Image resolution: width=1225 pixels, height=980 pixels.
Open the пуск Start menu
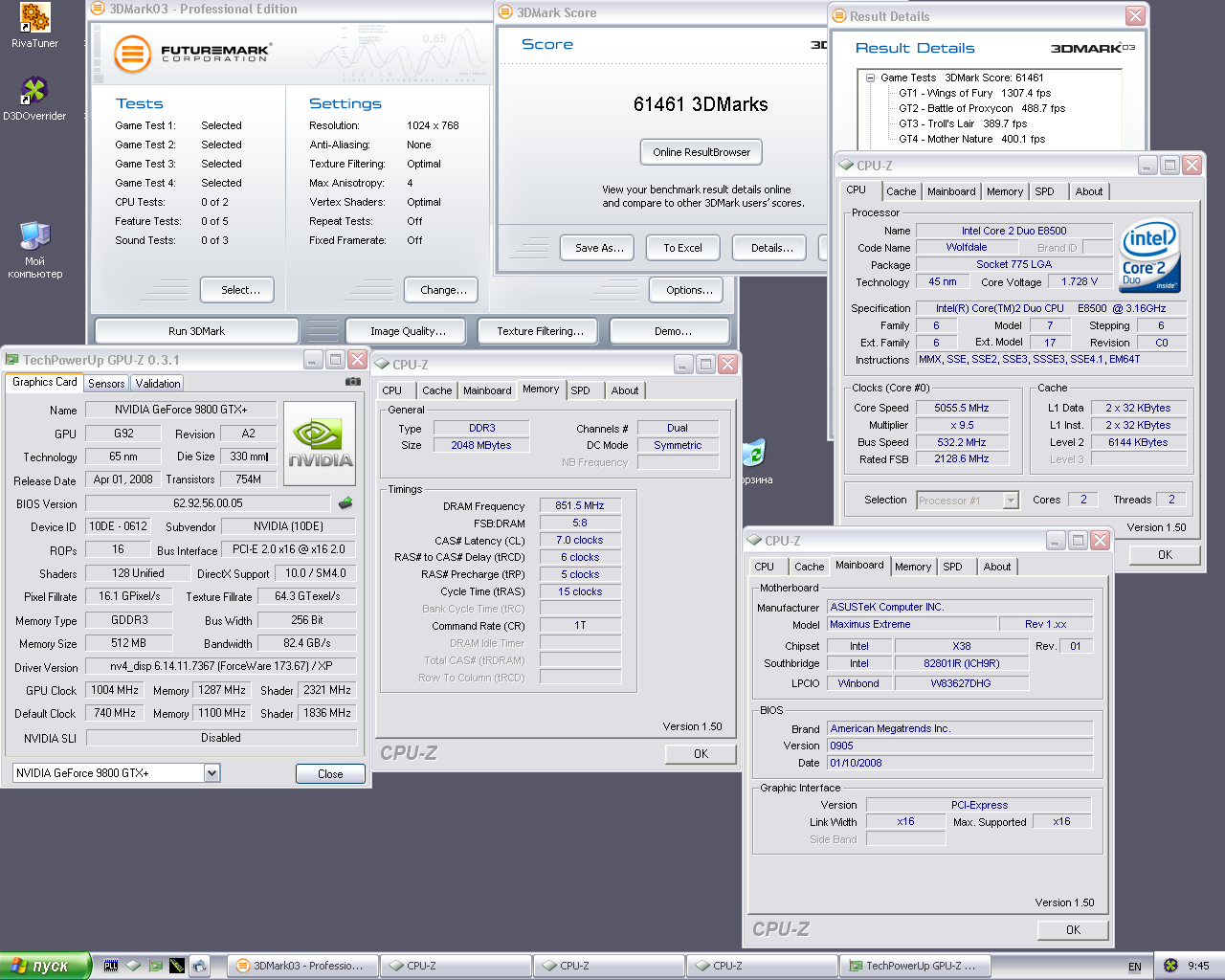(x=45, y=966)
